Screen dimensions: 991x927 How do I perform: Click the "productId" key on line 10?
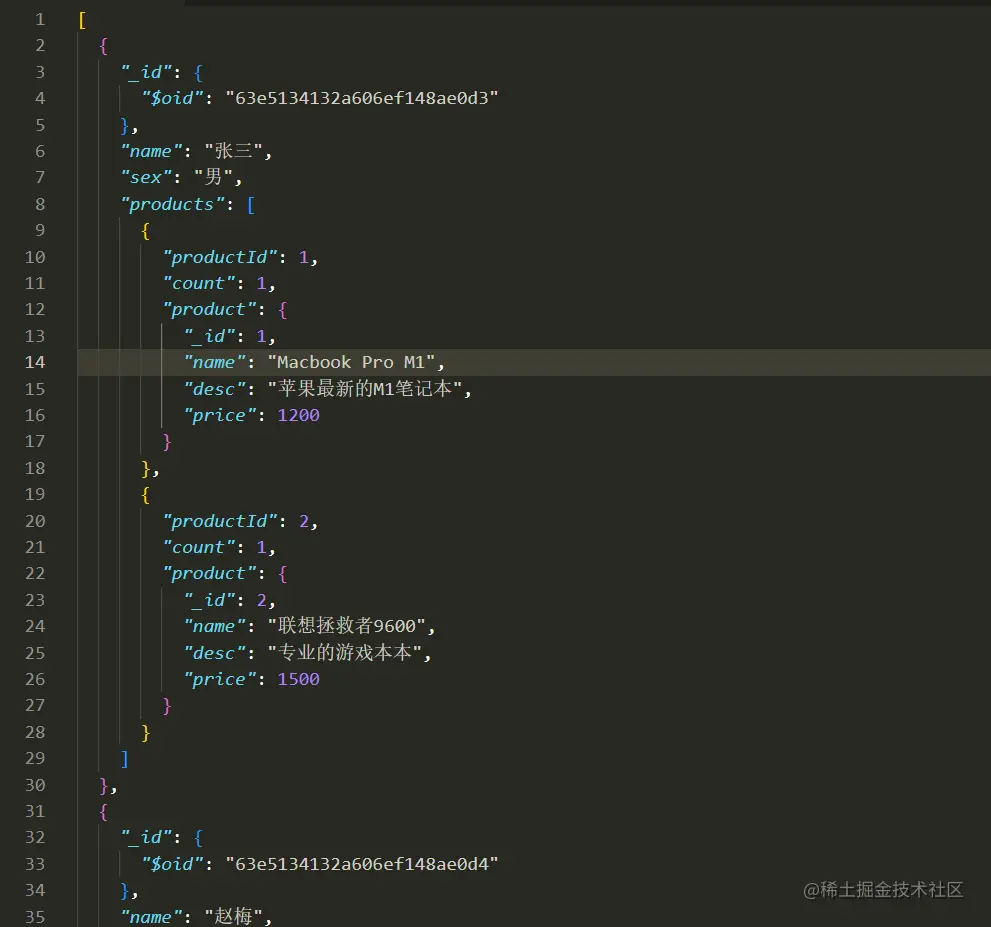tap(220, 257)
